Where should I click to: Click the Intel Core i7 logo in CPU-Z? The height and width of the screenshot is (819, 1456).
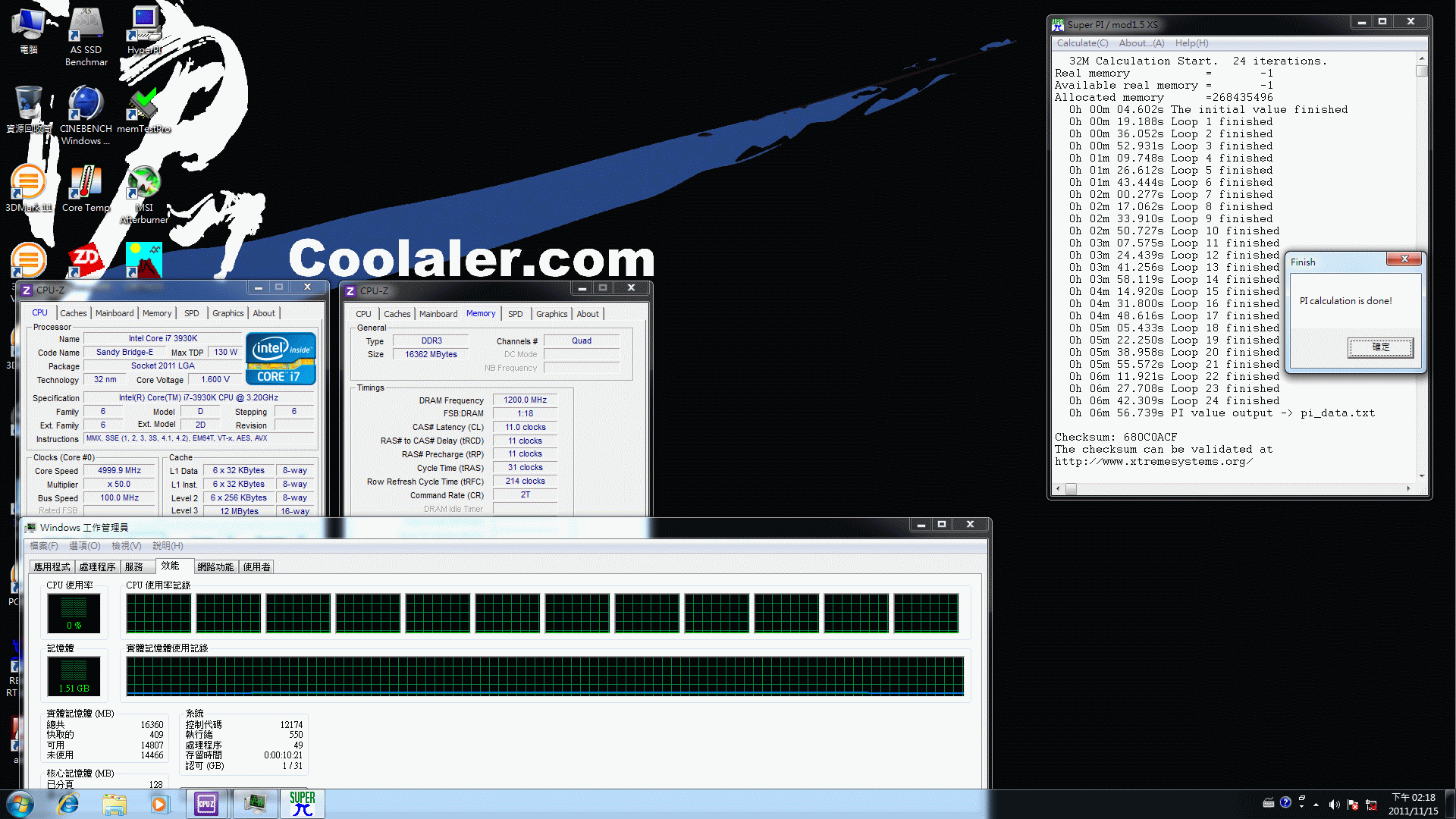[x=281, y=359]
